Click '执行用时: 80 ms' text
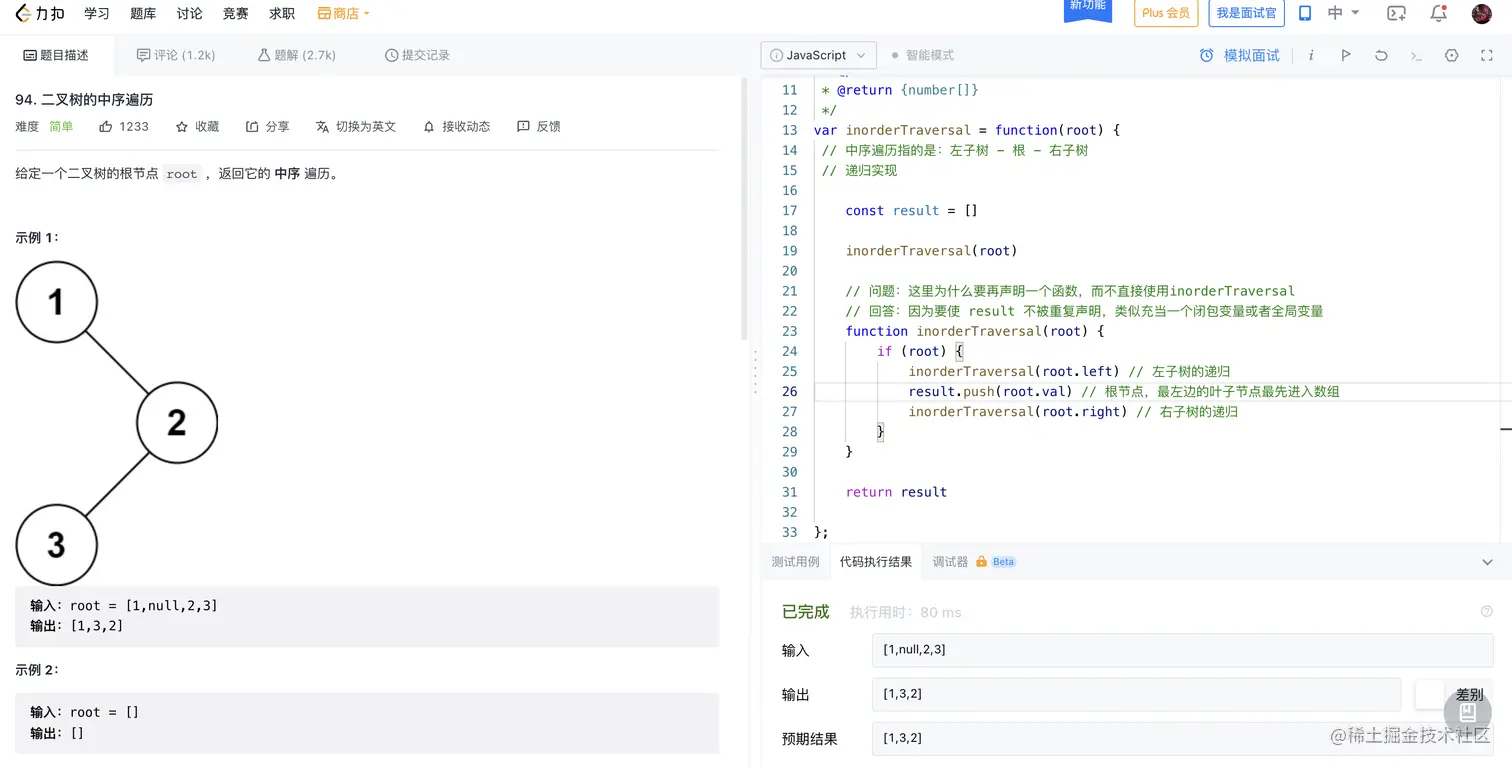 point(905,612)
